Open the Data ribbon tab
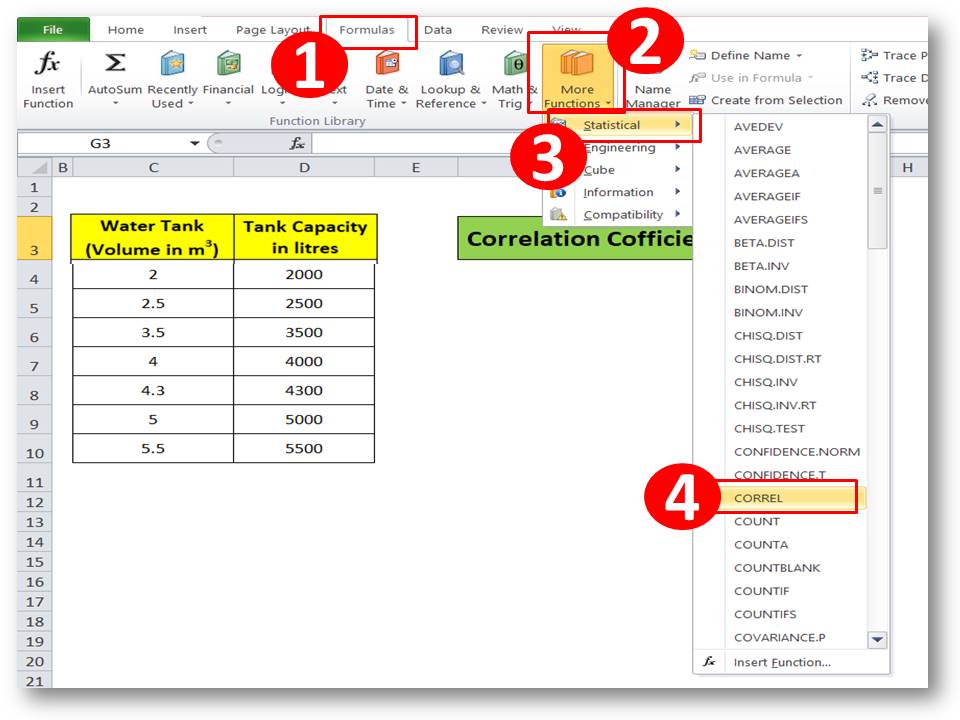 pyautogui.click(x=438, y=30)
